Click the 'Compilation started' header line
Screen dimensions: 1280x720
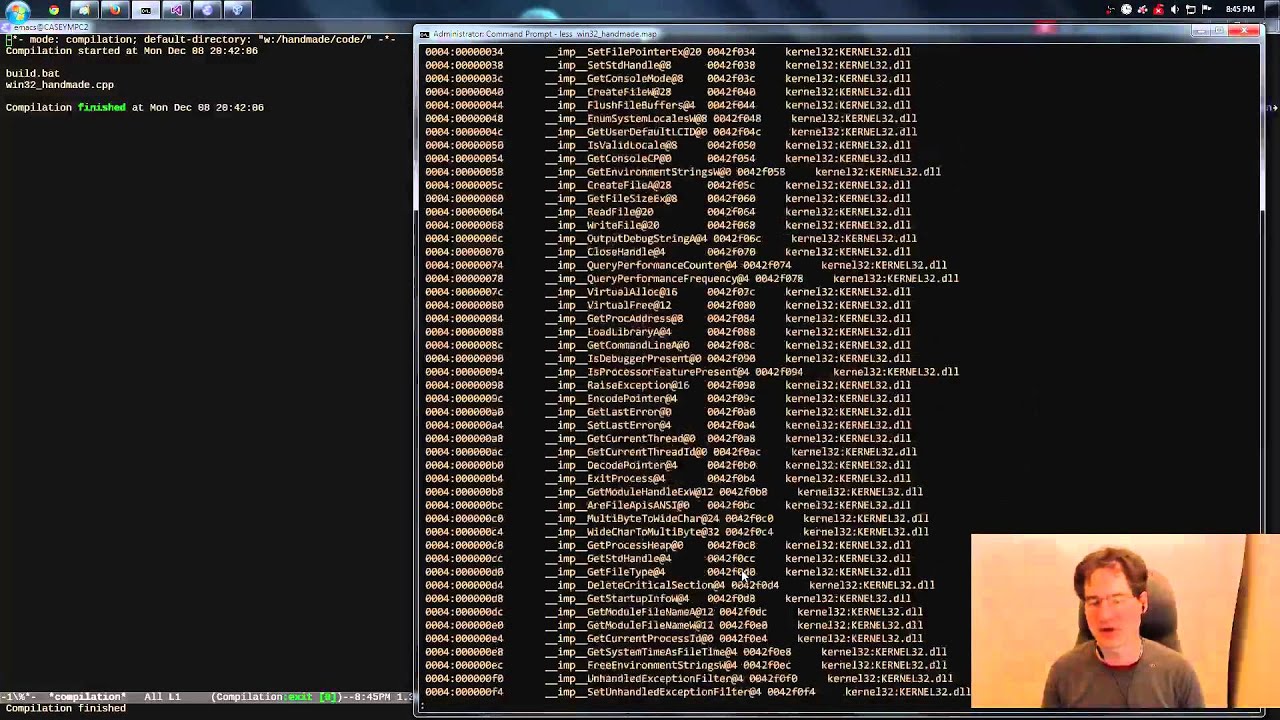click(x=131, y=51)
